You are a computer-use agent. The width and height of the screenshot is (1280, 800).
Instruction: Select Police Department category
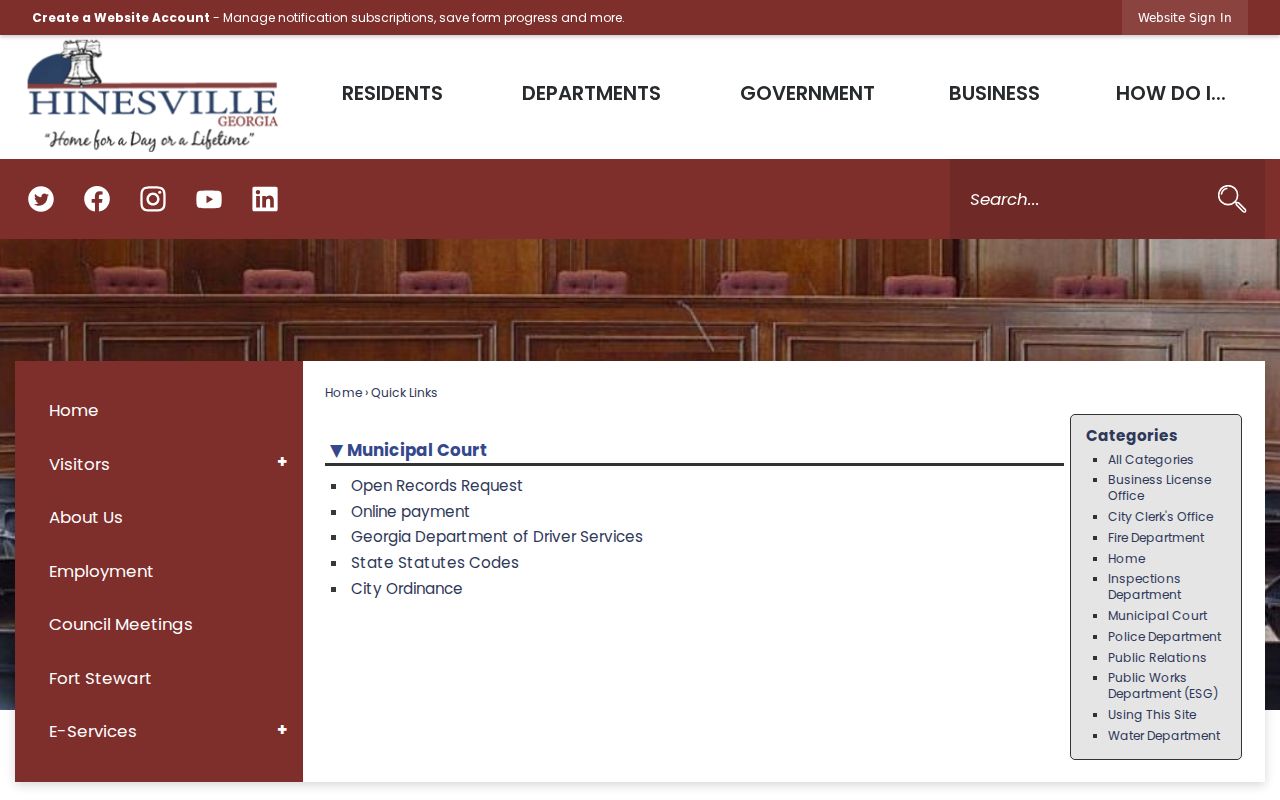(x=1165, y=637)
